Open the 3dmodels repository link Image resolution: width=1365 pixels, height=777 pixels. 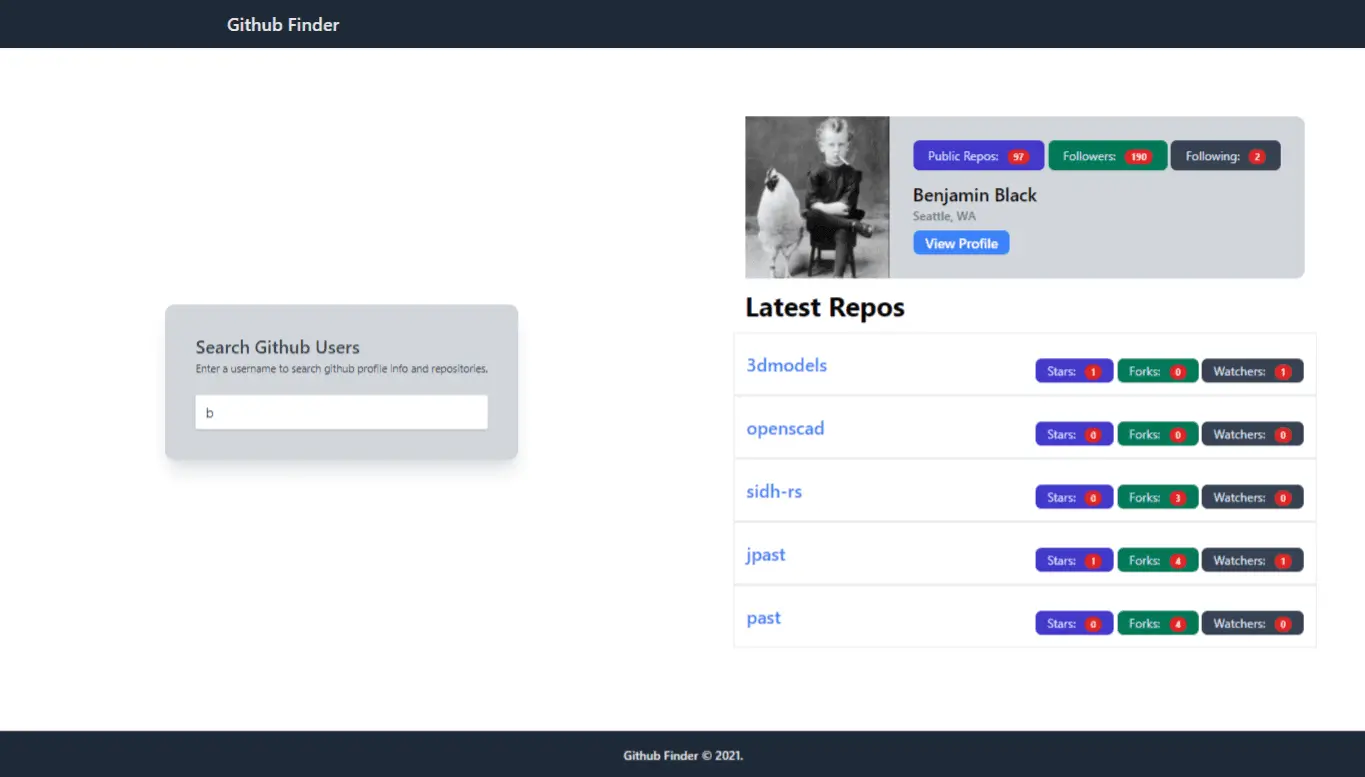click(x=786, y=365)
